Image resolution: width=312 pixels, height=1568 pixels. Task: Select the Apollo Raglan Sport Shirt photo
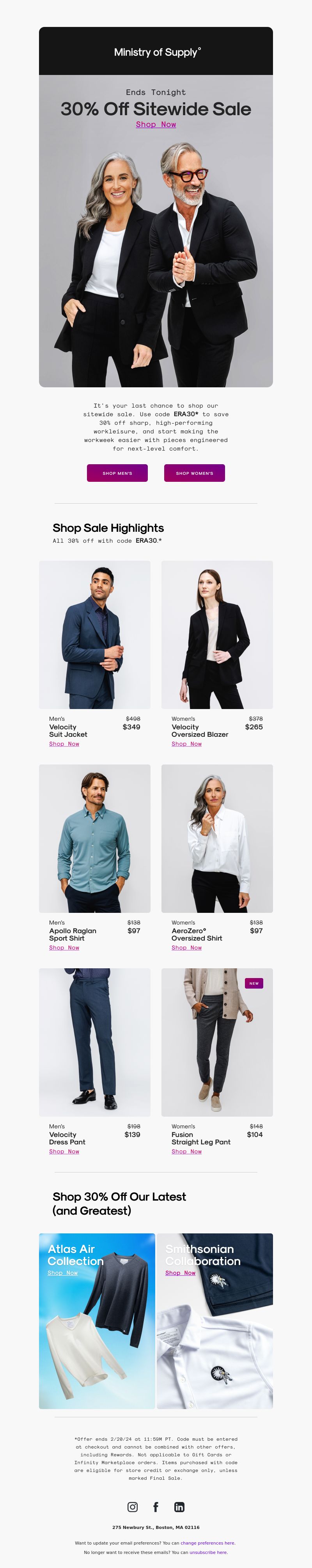coord(95,838)
